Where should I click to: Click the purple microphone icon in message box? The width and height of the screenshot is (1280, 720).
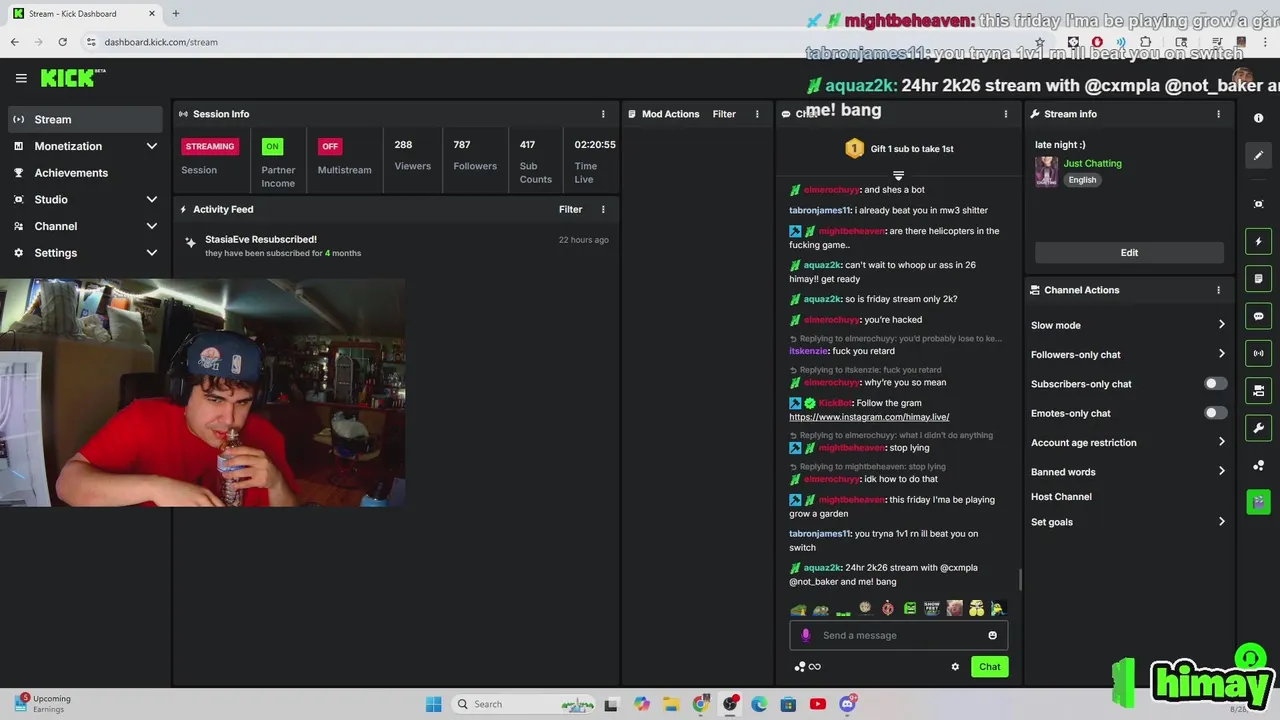(806, 635)
